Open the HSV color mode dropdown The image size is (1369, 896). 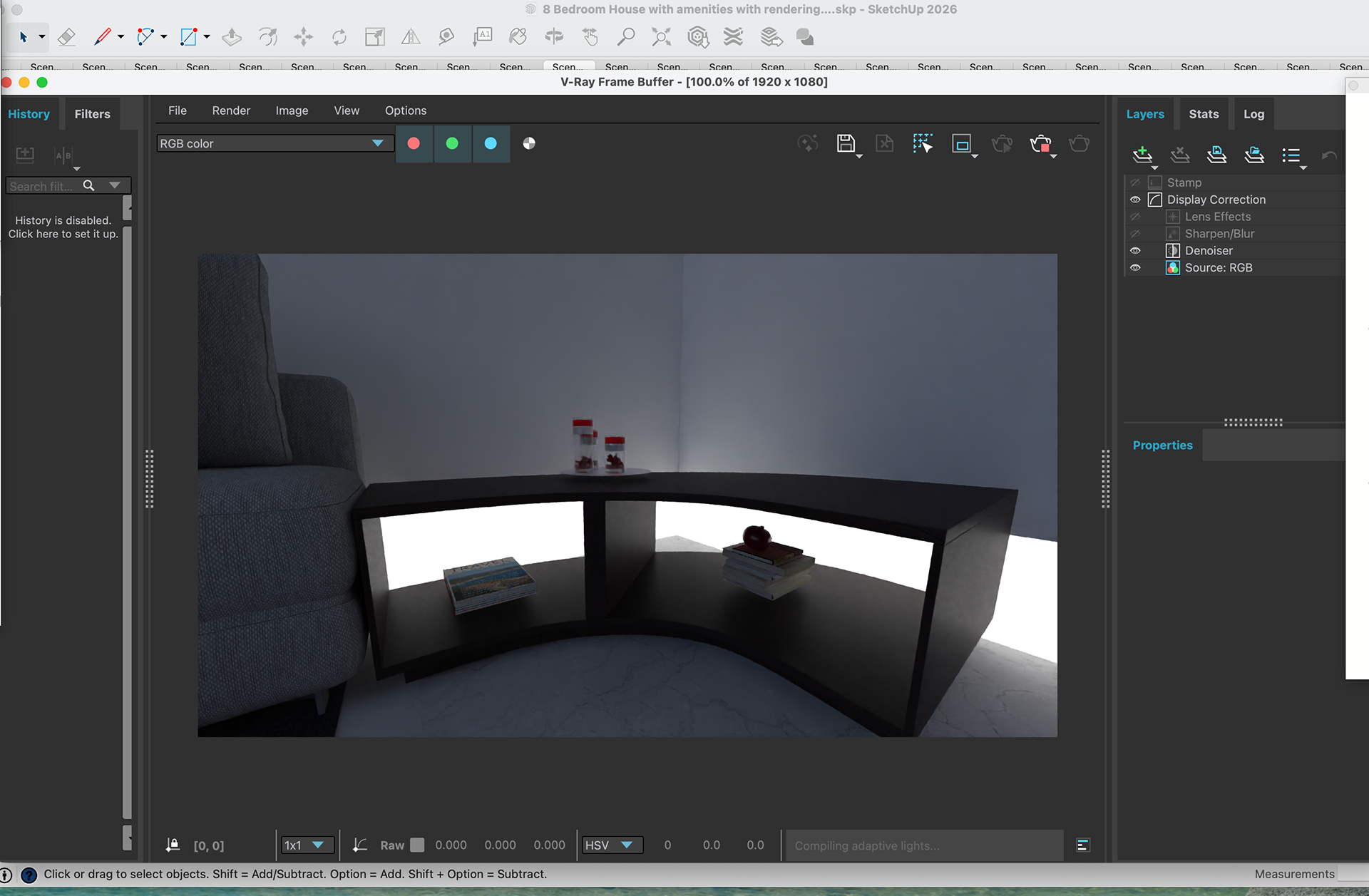click(610, 845)
